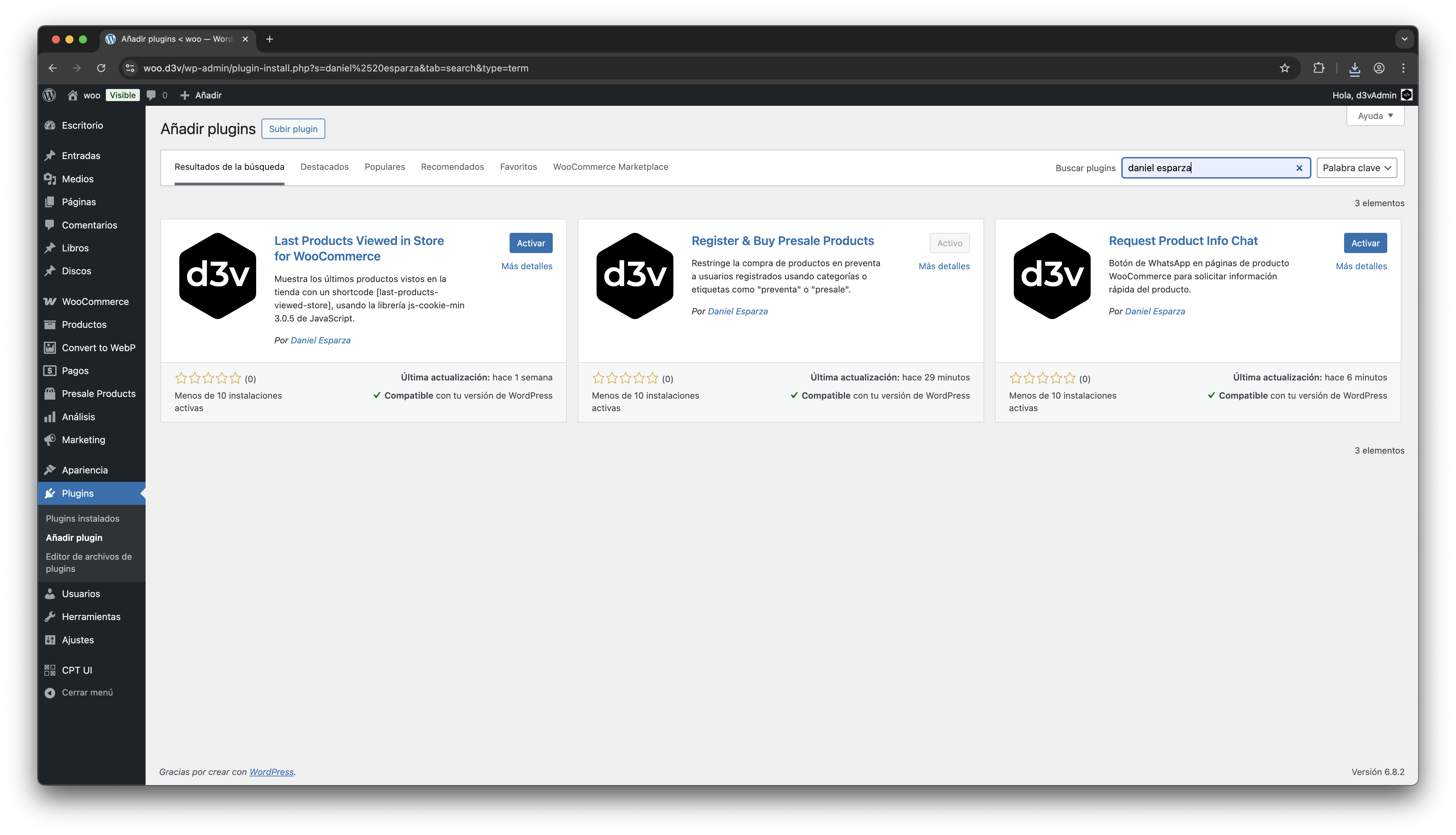Viewport: 1456px width, 835px height.
Task: Open Páginas icon in sidebar
Action: click(x=50, y=202)
